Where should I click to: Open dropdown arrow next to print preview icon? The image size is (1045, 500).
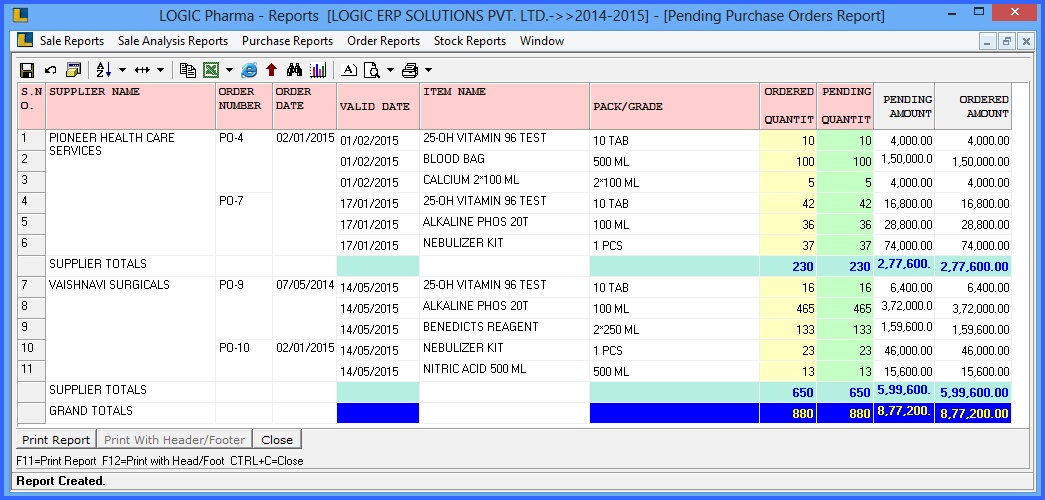(391, 69)
